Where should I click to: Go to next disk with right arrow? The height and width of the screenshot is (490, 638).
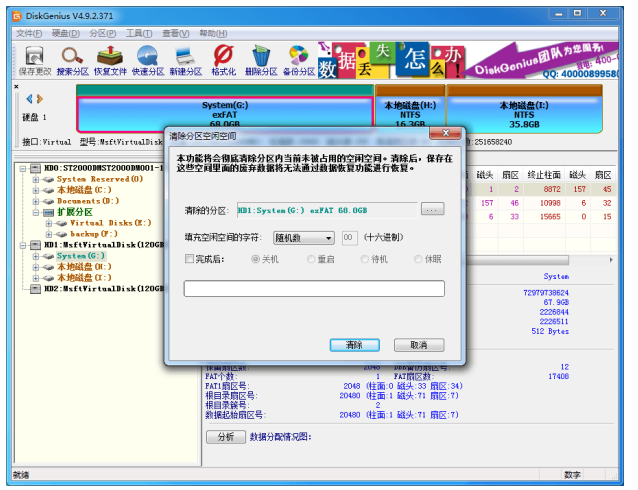(39, 99)
